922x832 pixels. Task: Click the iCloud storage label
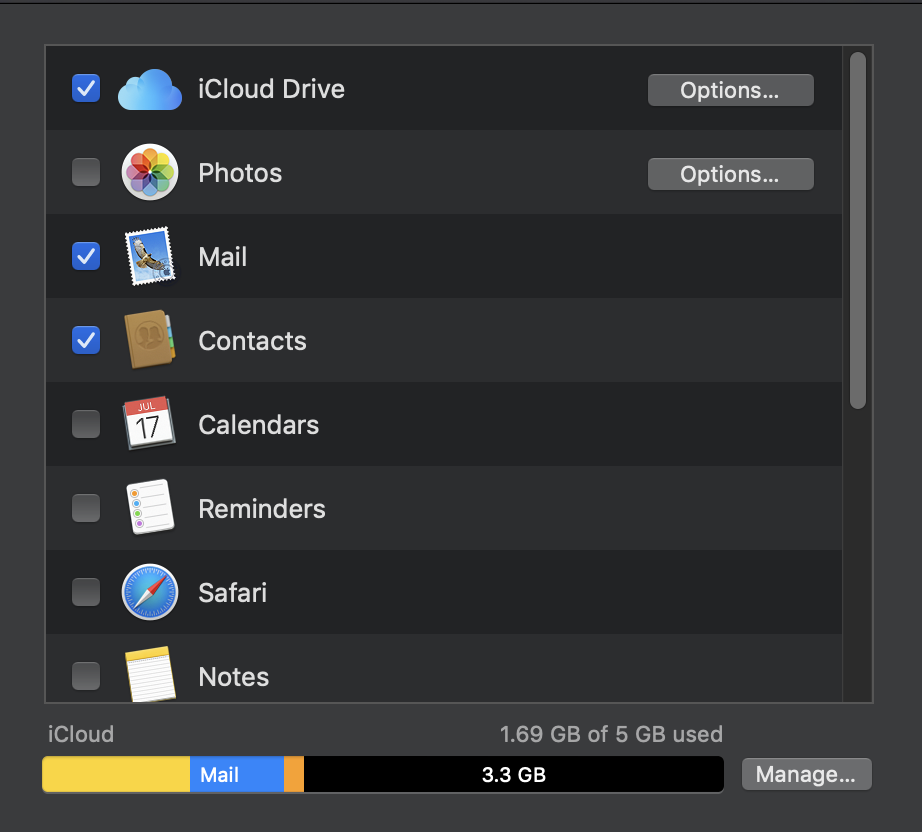coord(81,734)
